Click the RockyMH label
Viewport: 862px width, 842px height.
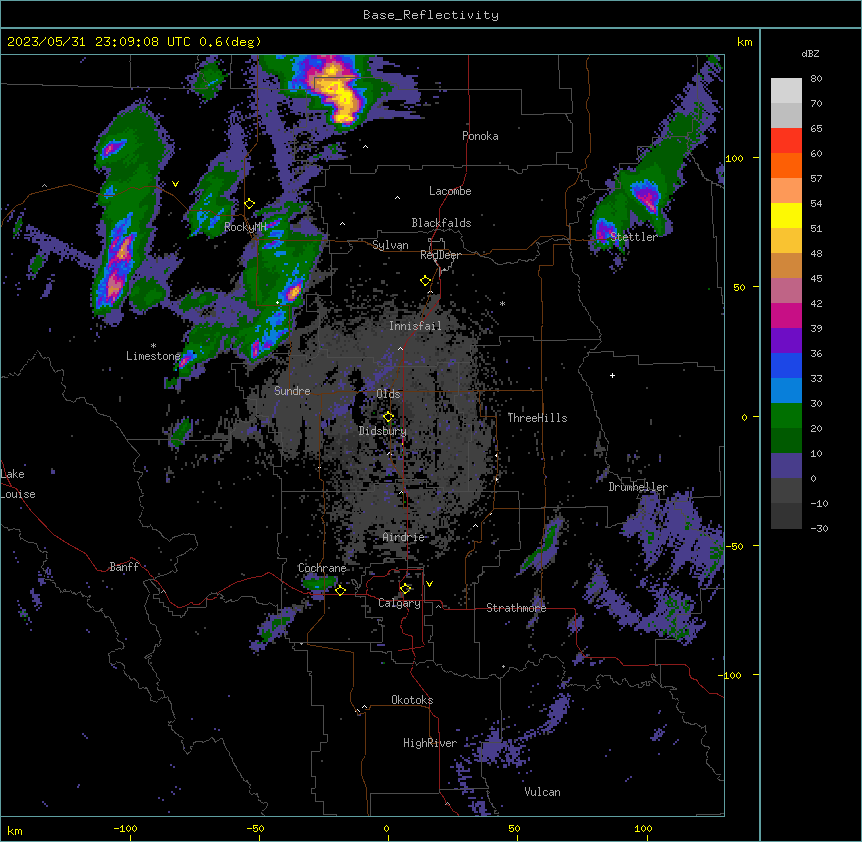point(245,227)
